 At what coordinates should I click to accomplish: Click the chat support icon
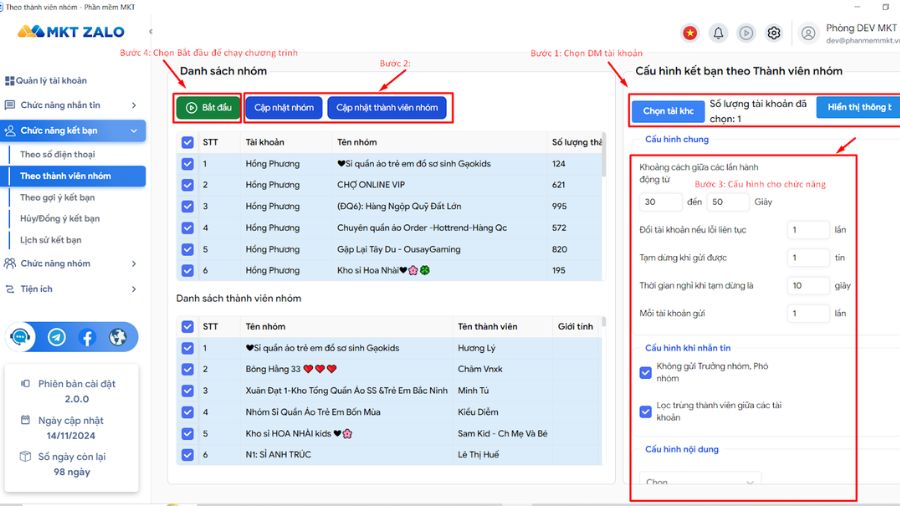[x=20, y=337]
